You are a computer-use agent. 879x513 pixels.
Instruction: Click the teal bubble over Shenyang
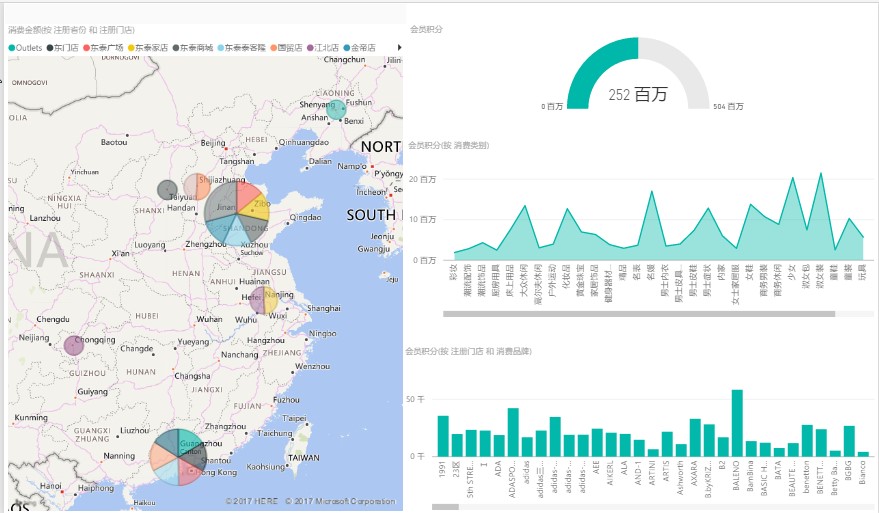336,109
